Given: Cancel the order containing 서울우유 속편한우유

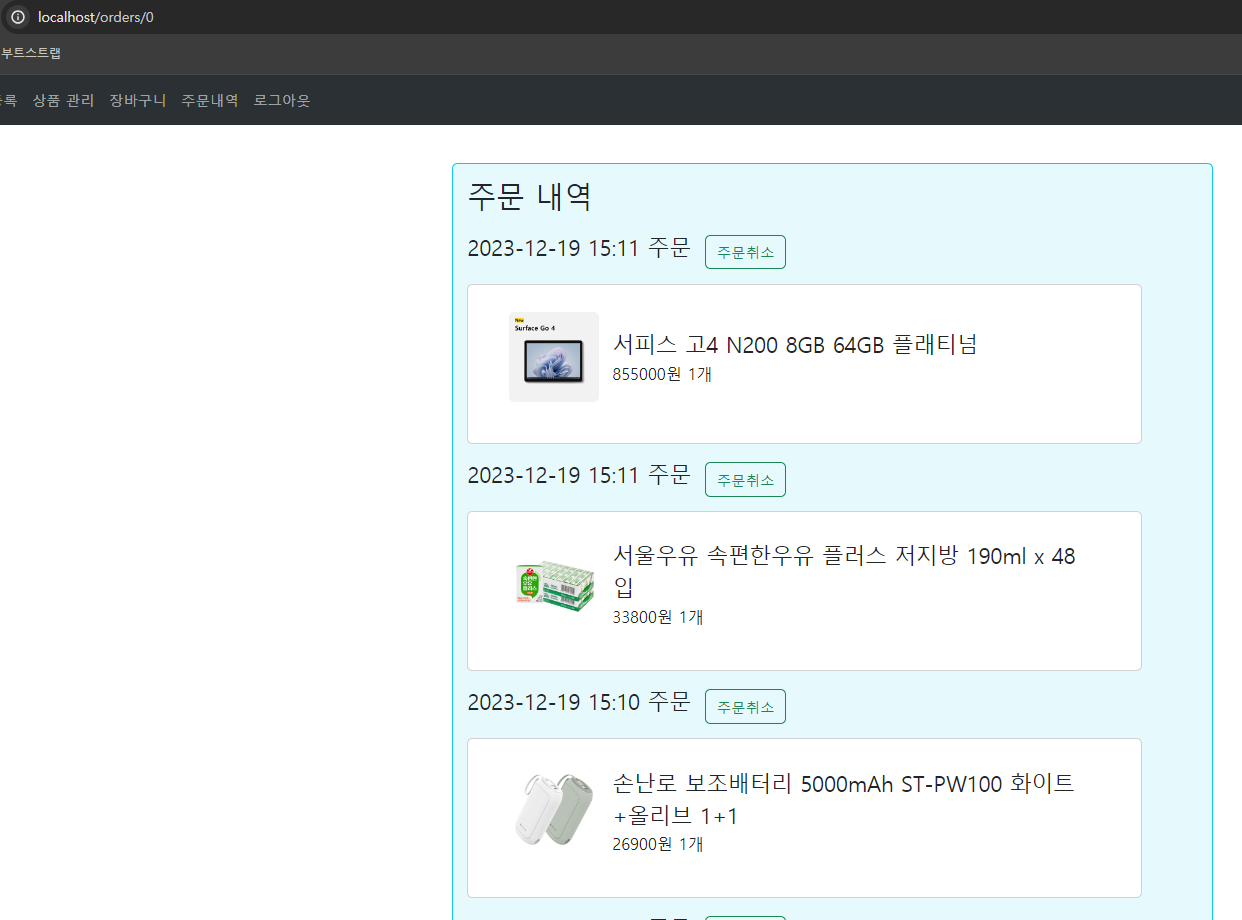Looking at the screenshot, I should [x=745, y=479].
